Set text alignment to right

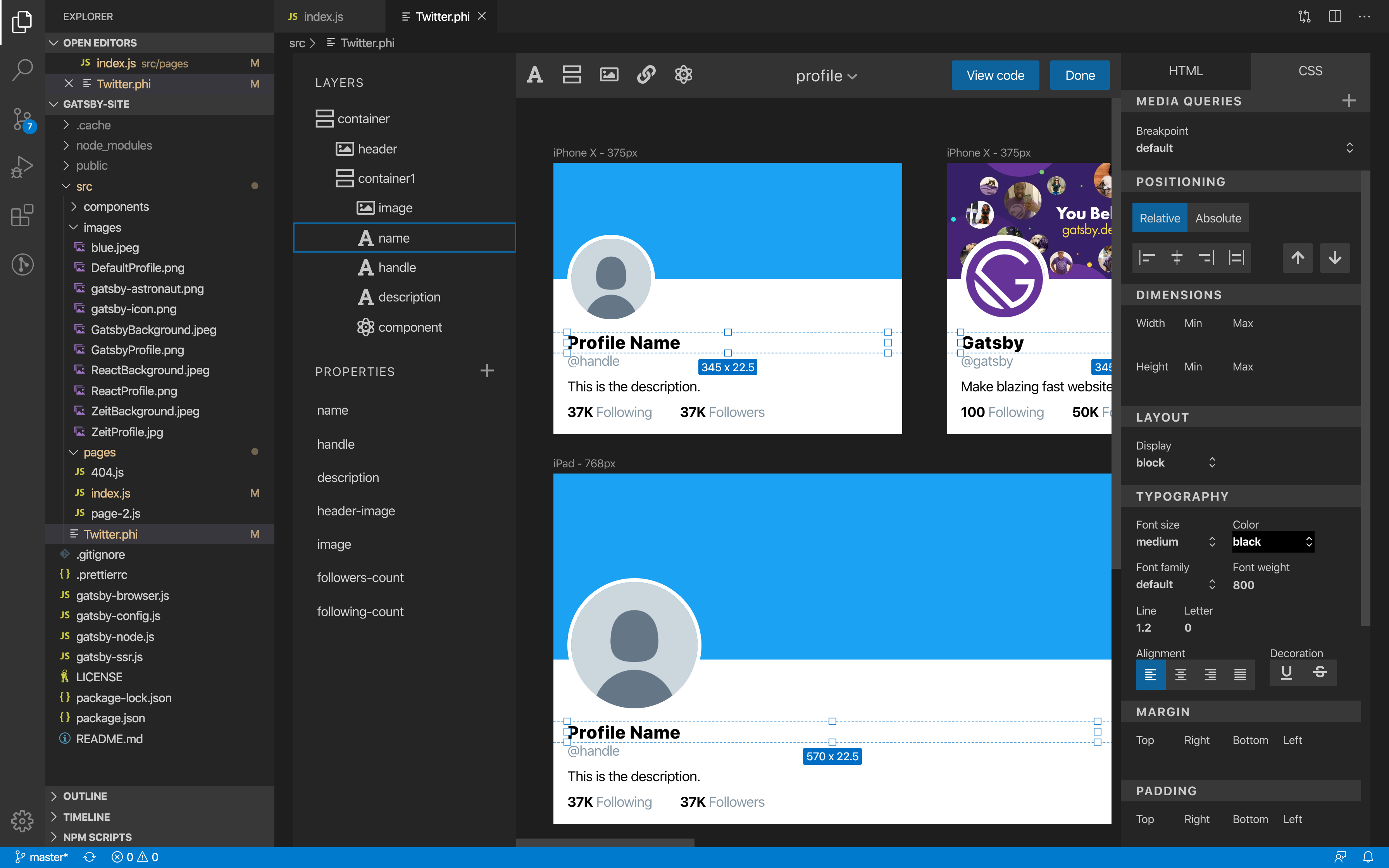coord(1210,675)
